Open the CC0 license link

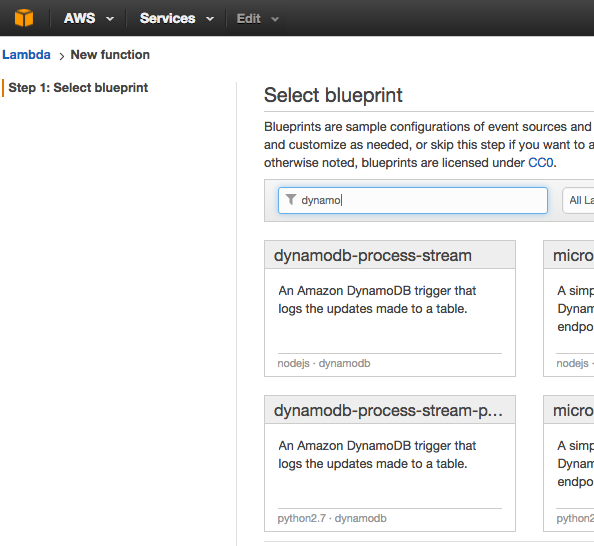point(541,163)
